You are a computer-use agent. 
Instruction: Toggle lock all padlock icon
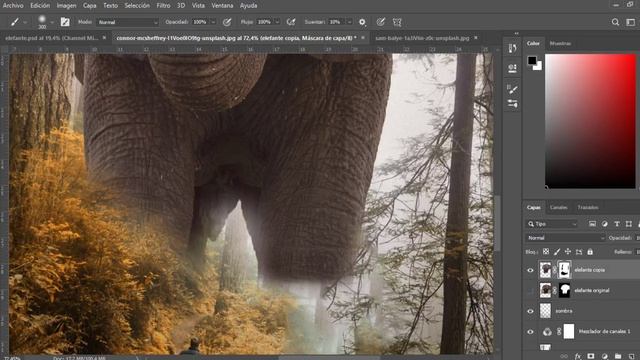coord(590,252)
